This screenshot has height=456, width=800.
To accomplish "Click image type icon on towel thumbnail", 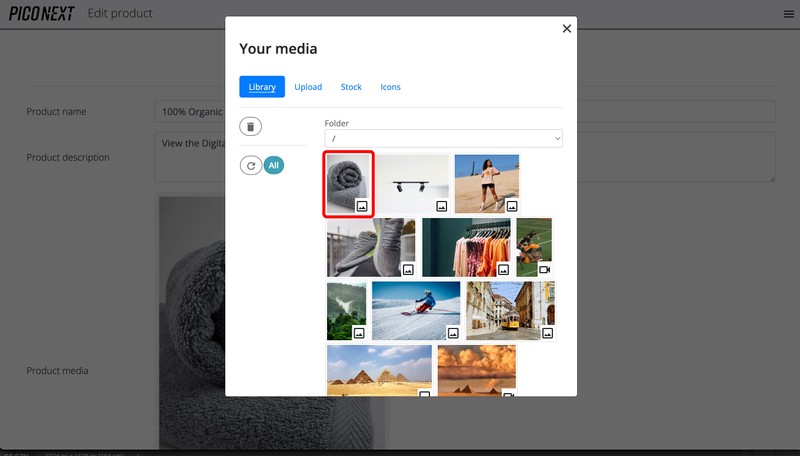I will tap(362, 206).
